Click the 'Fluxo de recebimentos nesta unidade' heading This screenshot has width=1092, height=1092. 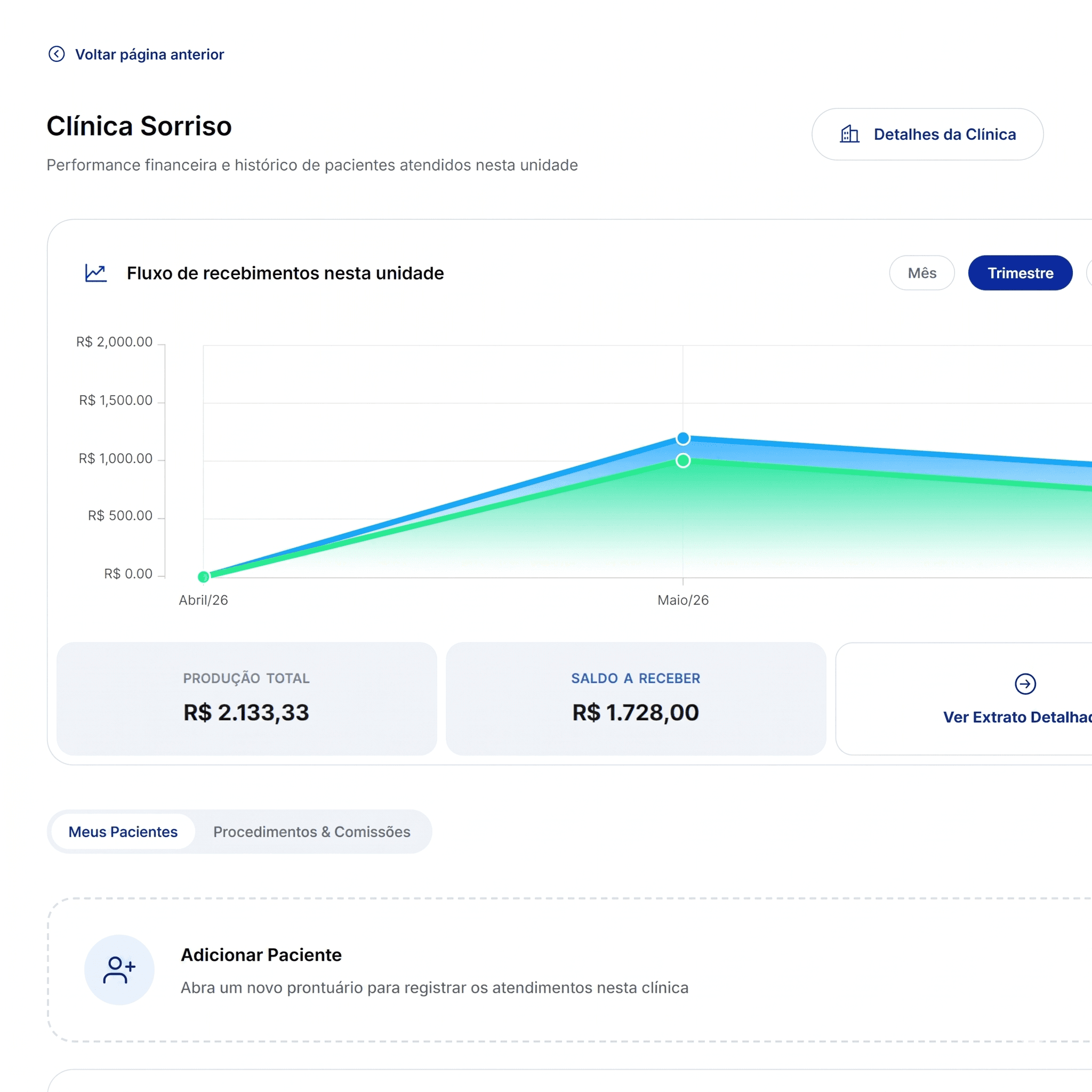[285, 273]
